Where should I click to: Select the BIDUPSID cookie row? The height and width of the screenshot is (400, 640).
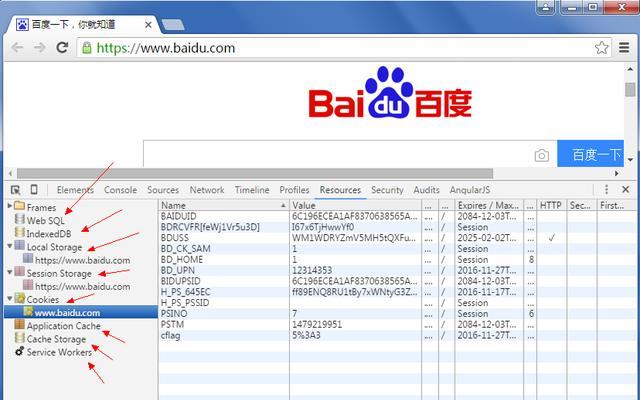pyautogui.click(x=397, y=281)
